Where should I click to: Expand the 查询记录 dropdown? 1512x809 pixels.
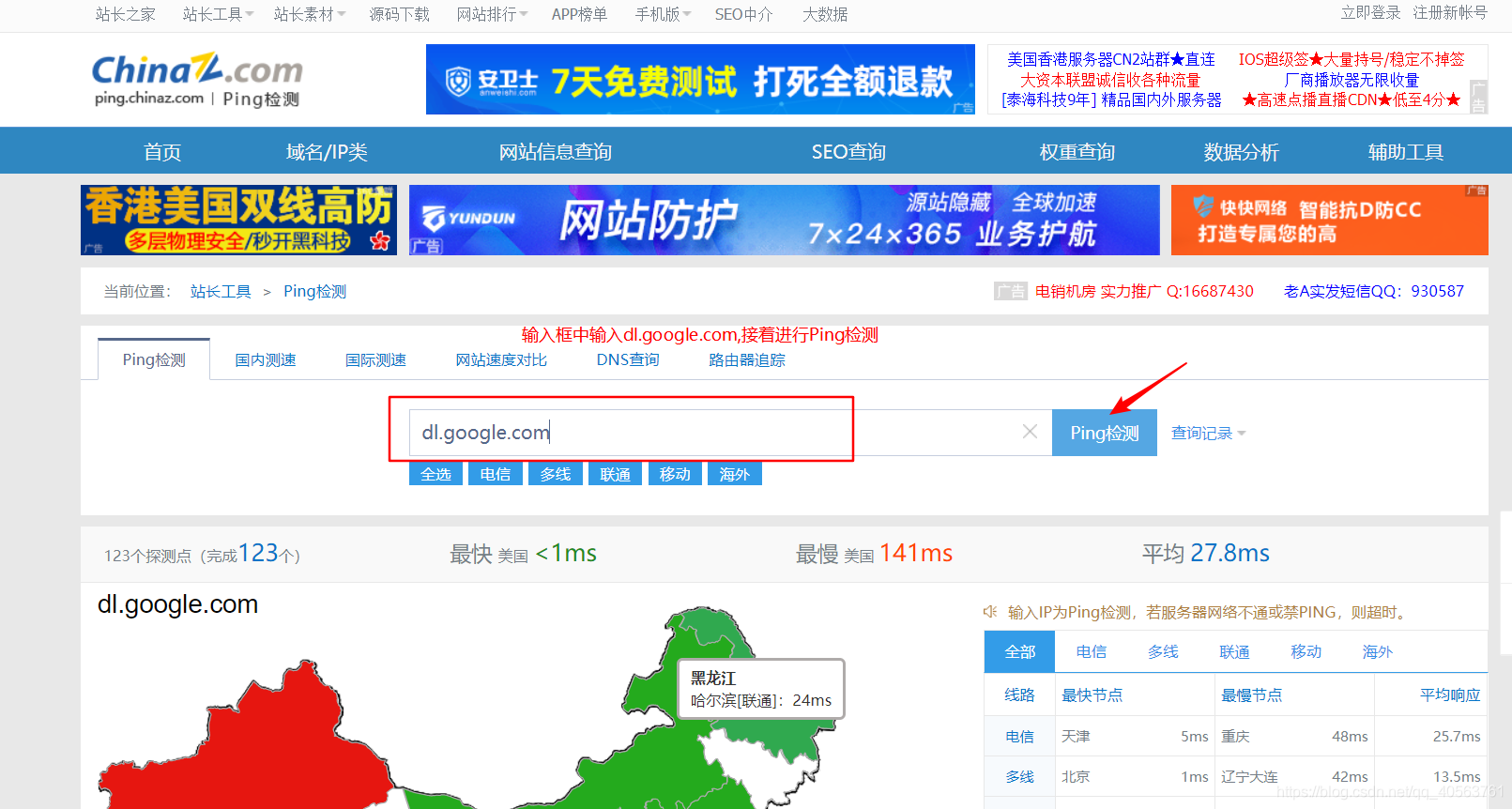1208,433
